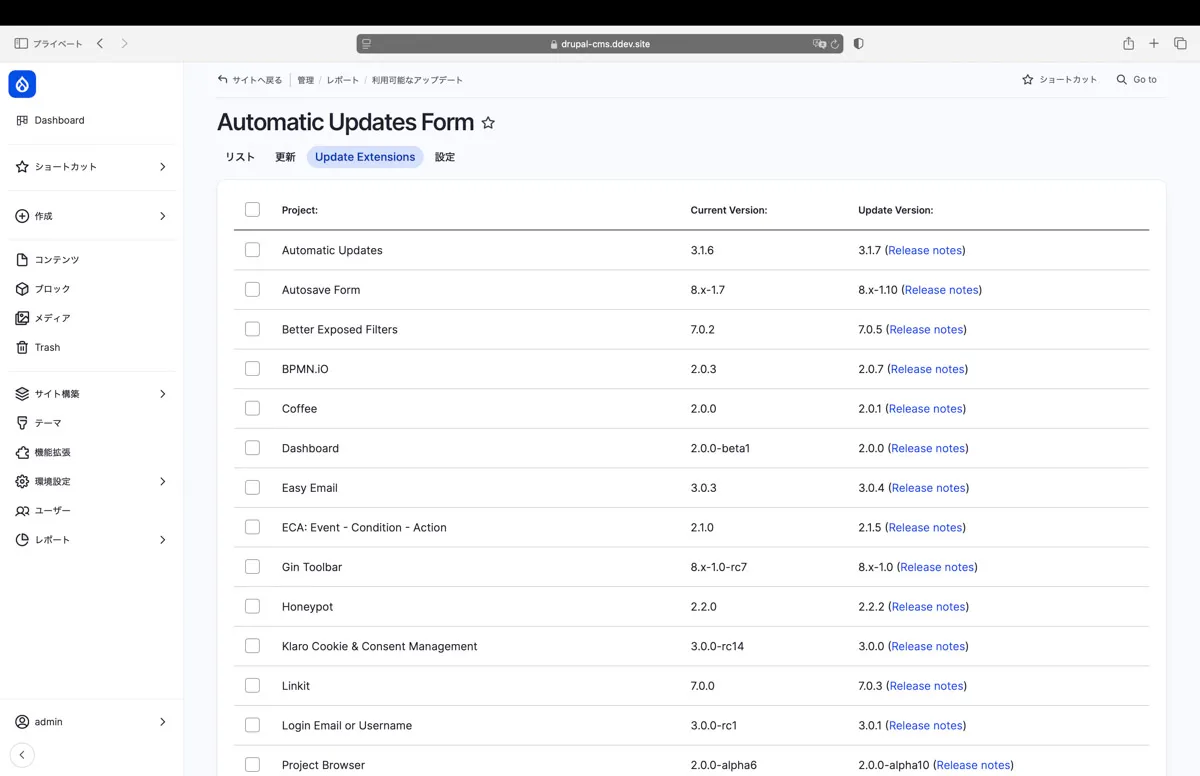Toggle the select-all checkbox in table header
1200x776 pixels.
coord(252,210)
